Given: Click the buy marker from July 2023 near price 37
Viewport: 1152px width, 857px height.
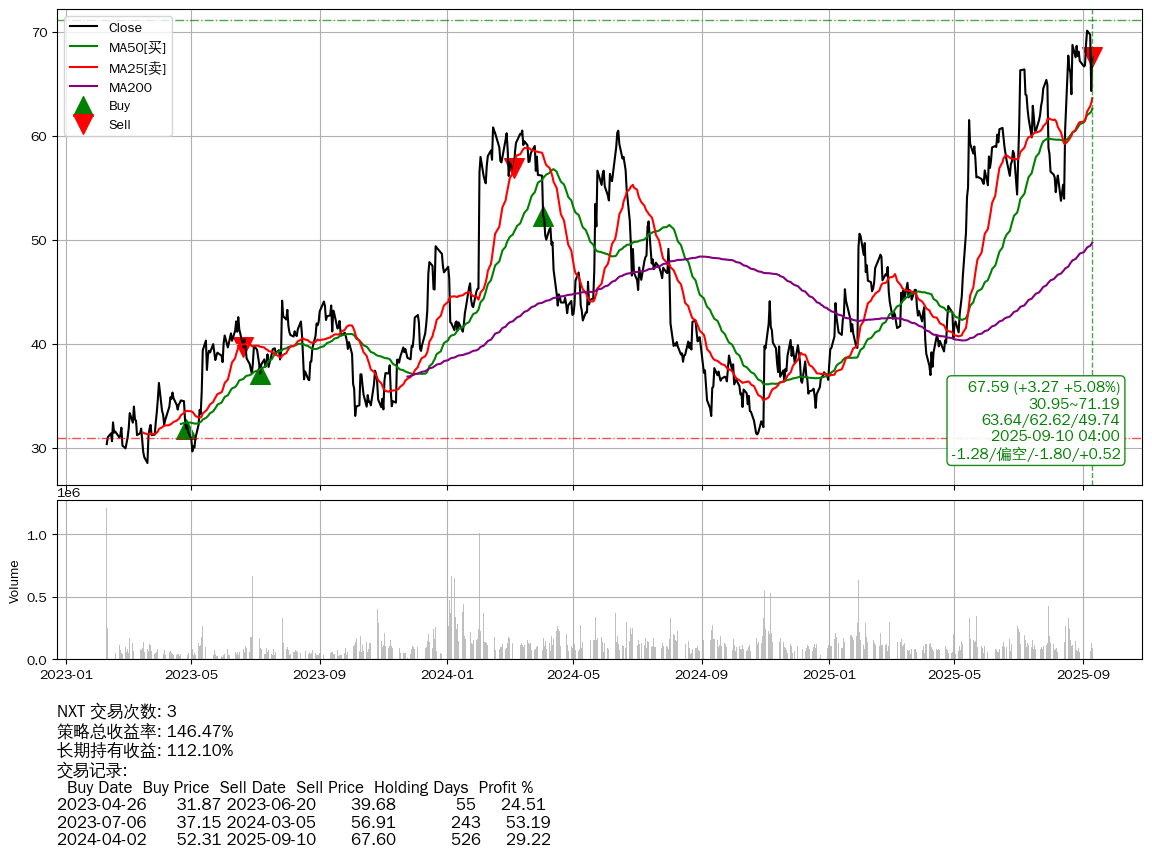Looking at the screenshot, I should pos(260,374).
